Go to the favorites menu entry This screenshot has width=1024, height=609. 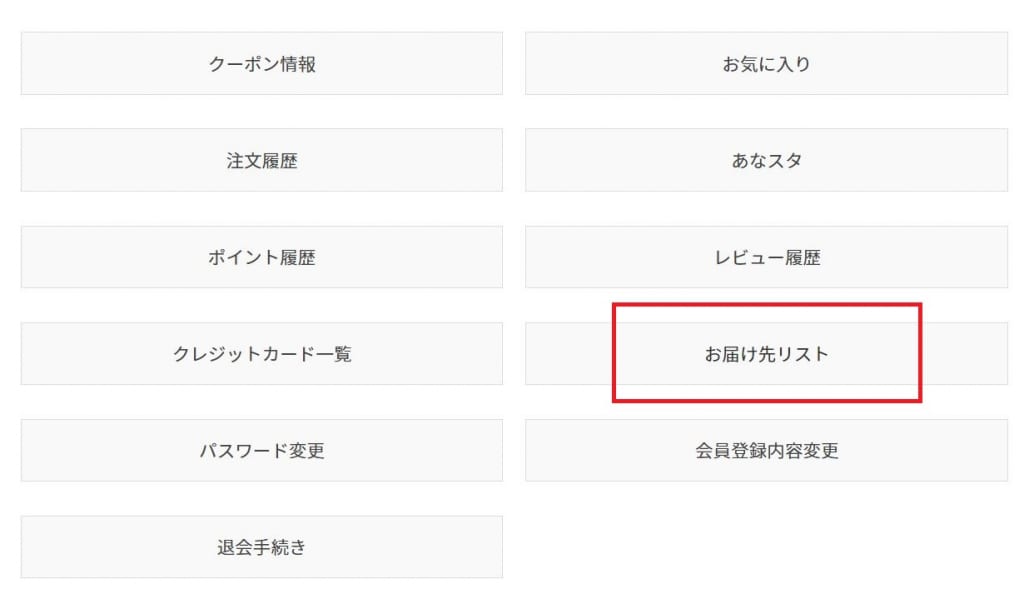(766, 64)
